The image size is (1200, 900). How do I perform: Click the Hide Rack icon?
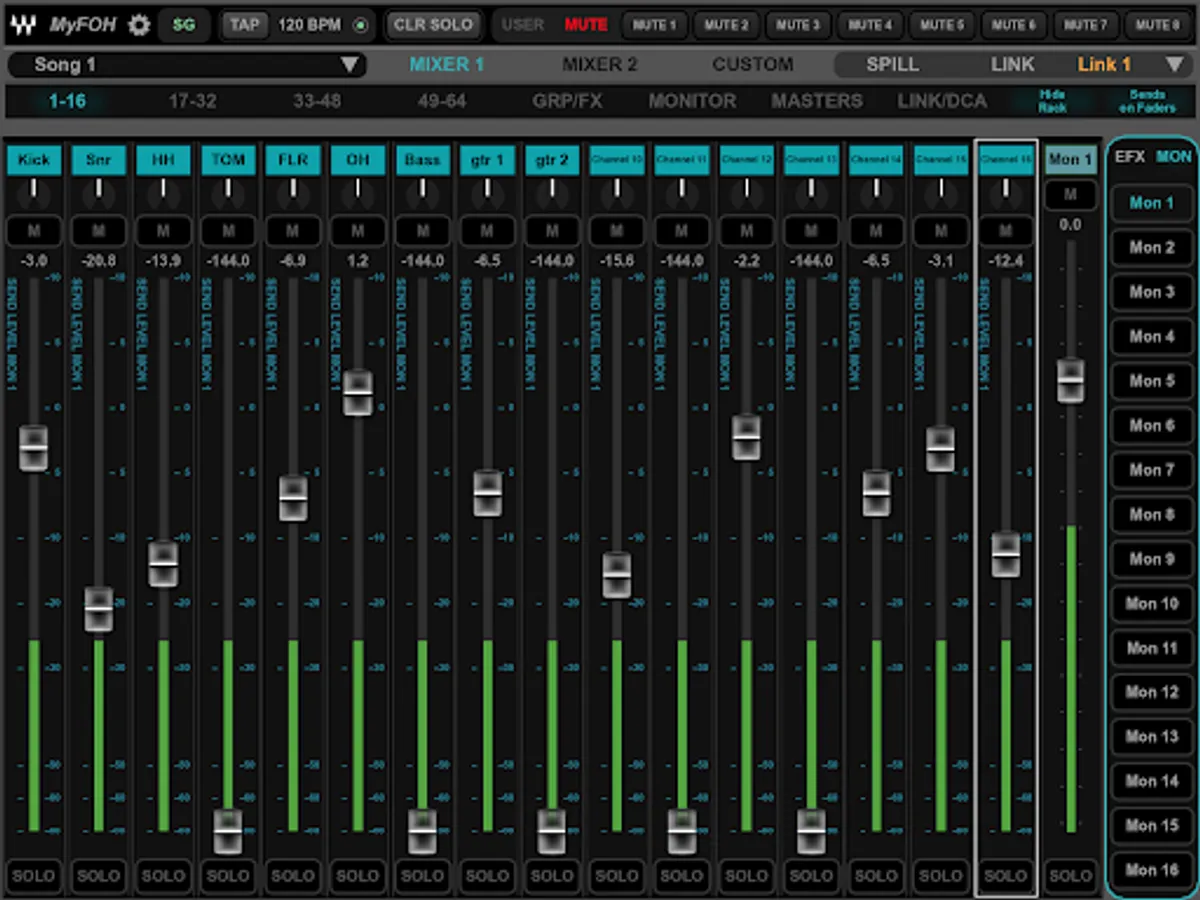pyautogui.click(x=1052, y=101)
